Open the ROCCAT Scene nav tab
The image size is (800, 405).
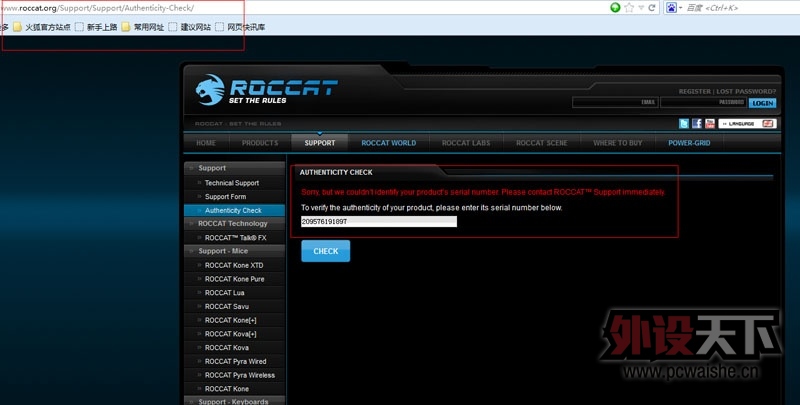click(541, 143)
